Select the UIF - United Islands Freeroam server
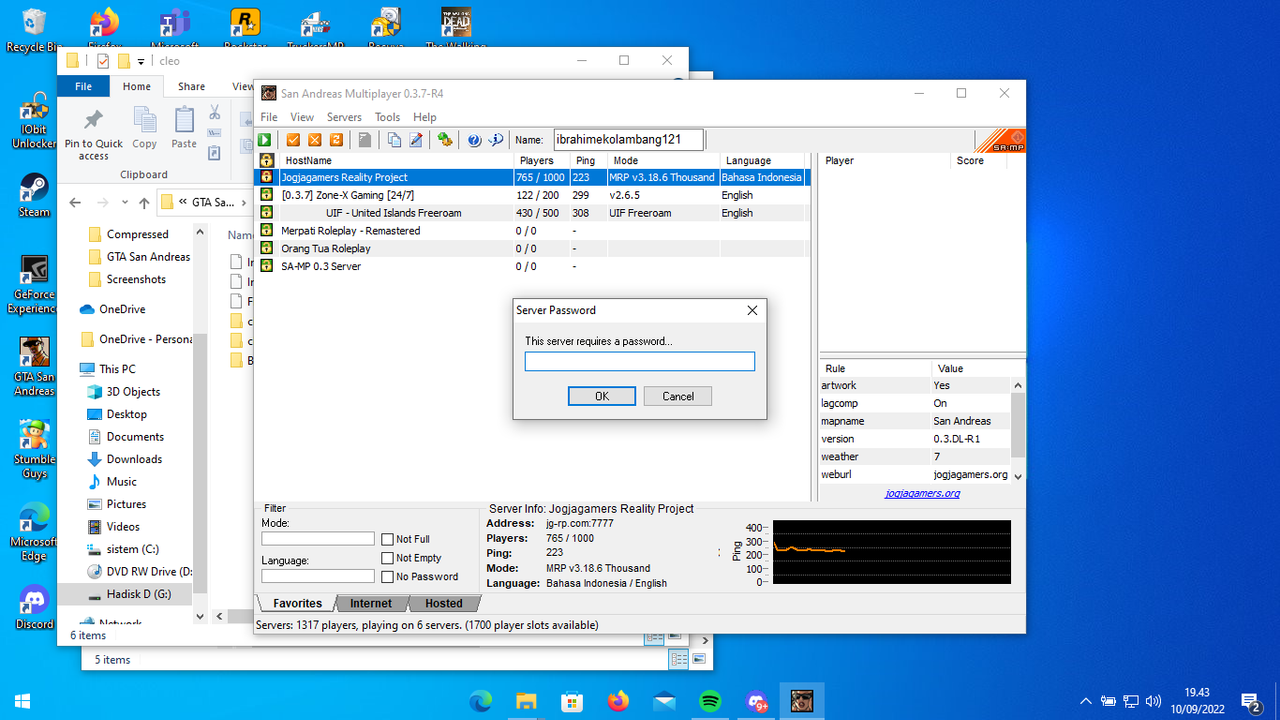1280x720 pixels. click(x=531, y=213)
